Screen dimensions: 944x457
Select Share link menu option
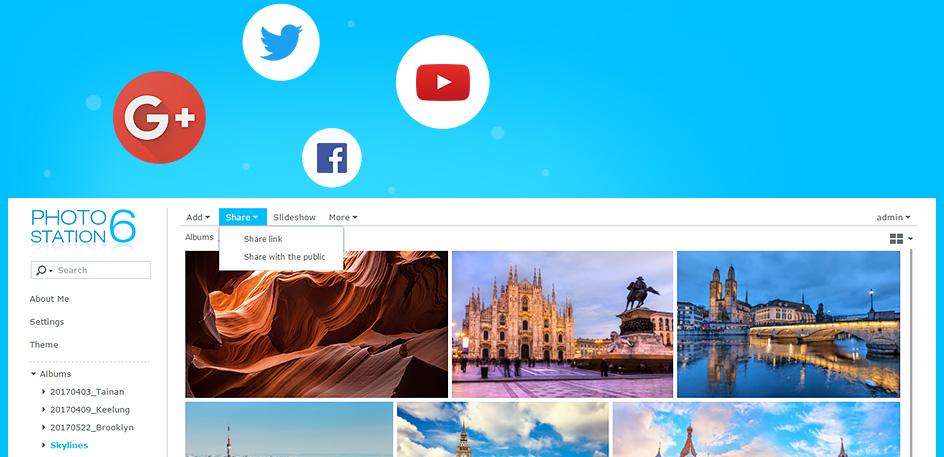pyautogui.click(x=263, y=239)
